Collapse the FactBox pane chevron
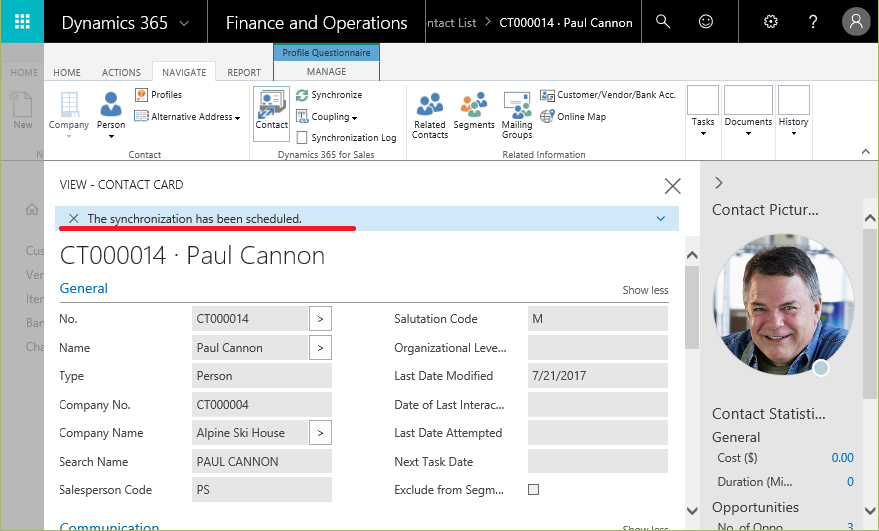 coord(719,183)
